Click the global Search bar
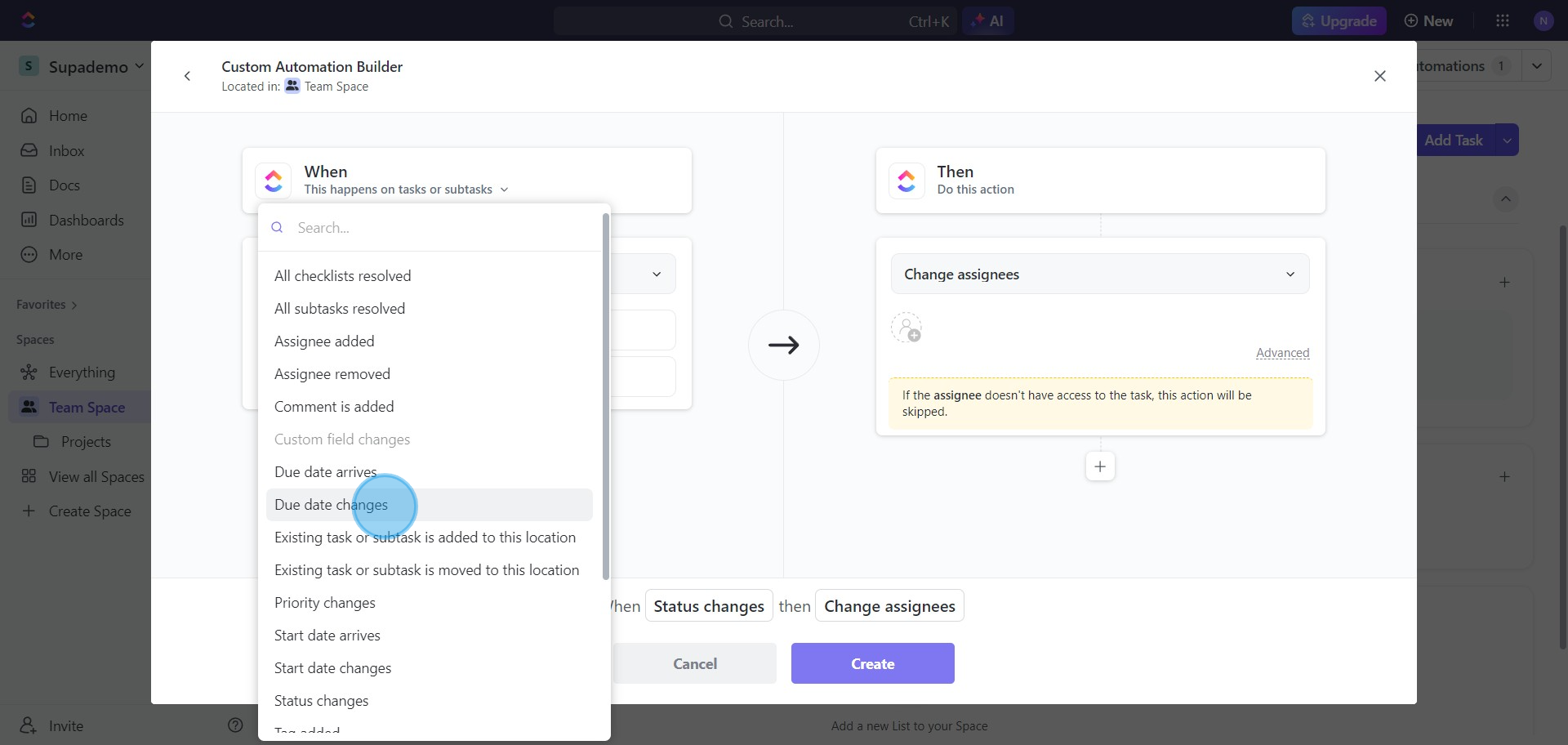Screen dimensions: 1568x745 [x=755, y=21]
